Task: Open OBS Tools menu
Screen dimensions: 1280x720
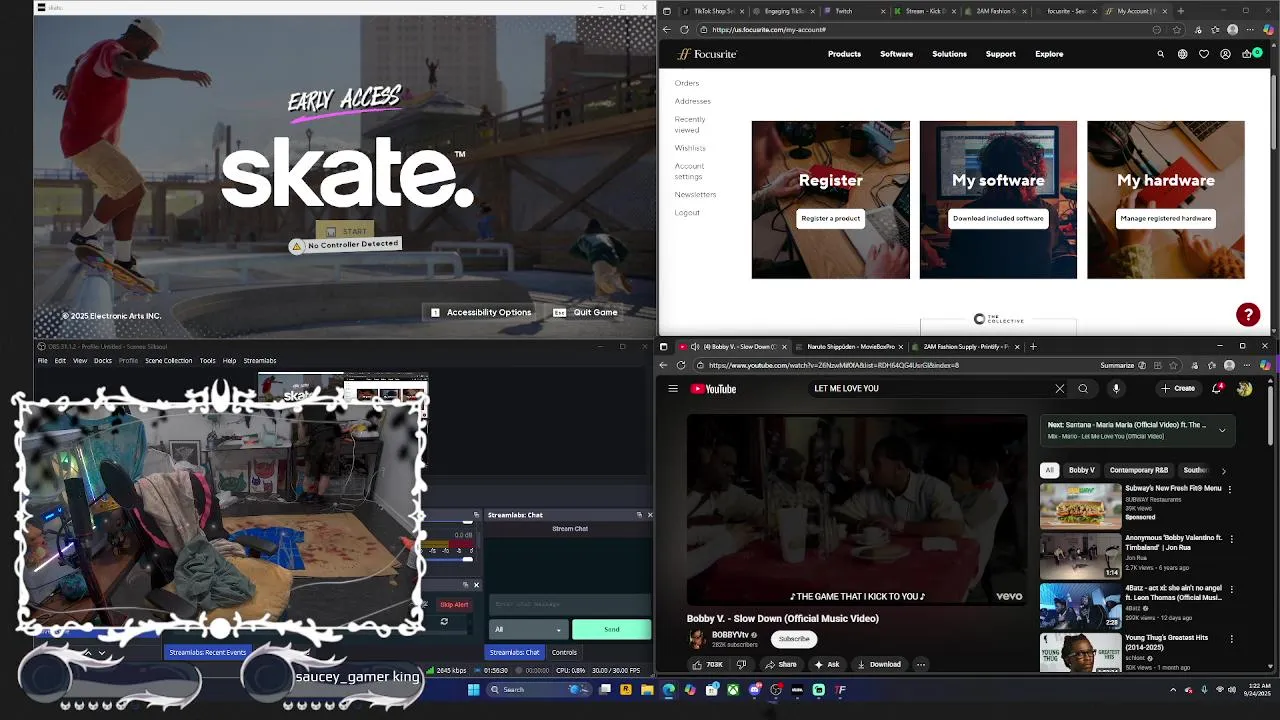Action: 207,360
